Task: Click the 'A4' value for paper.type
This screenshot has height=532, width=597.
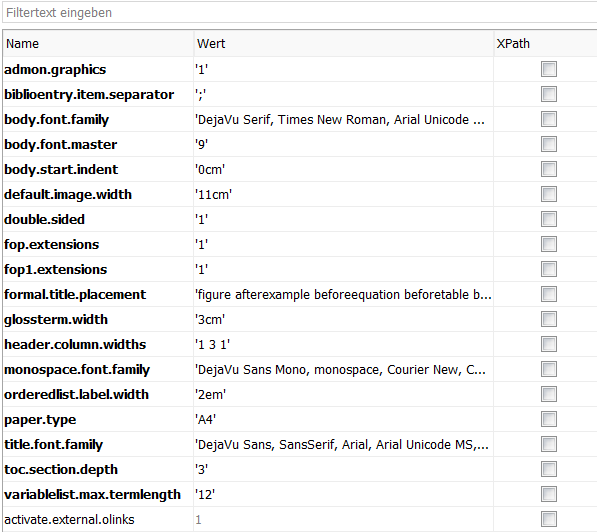Action: (206, 419)
